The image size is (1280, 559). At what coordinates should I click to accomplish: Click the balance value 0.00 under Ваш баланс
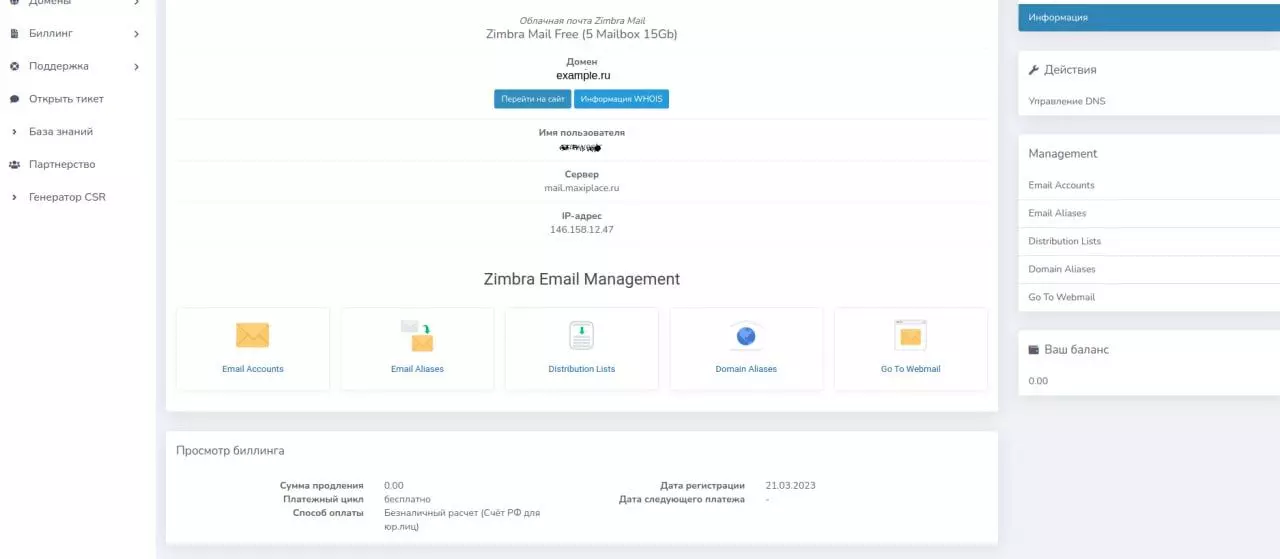point(1038,381)
